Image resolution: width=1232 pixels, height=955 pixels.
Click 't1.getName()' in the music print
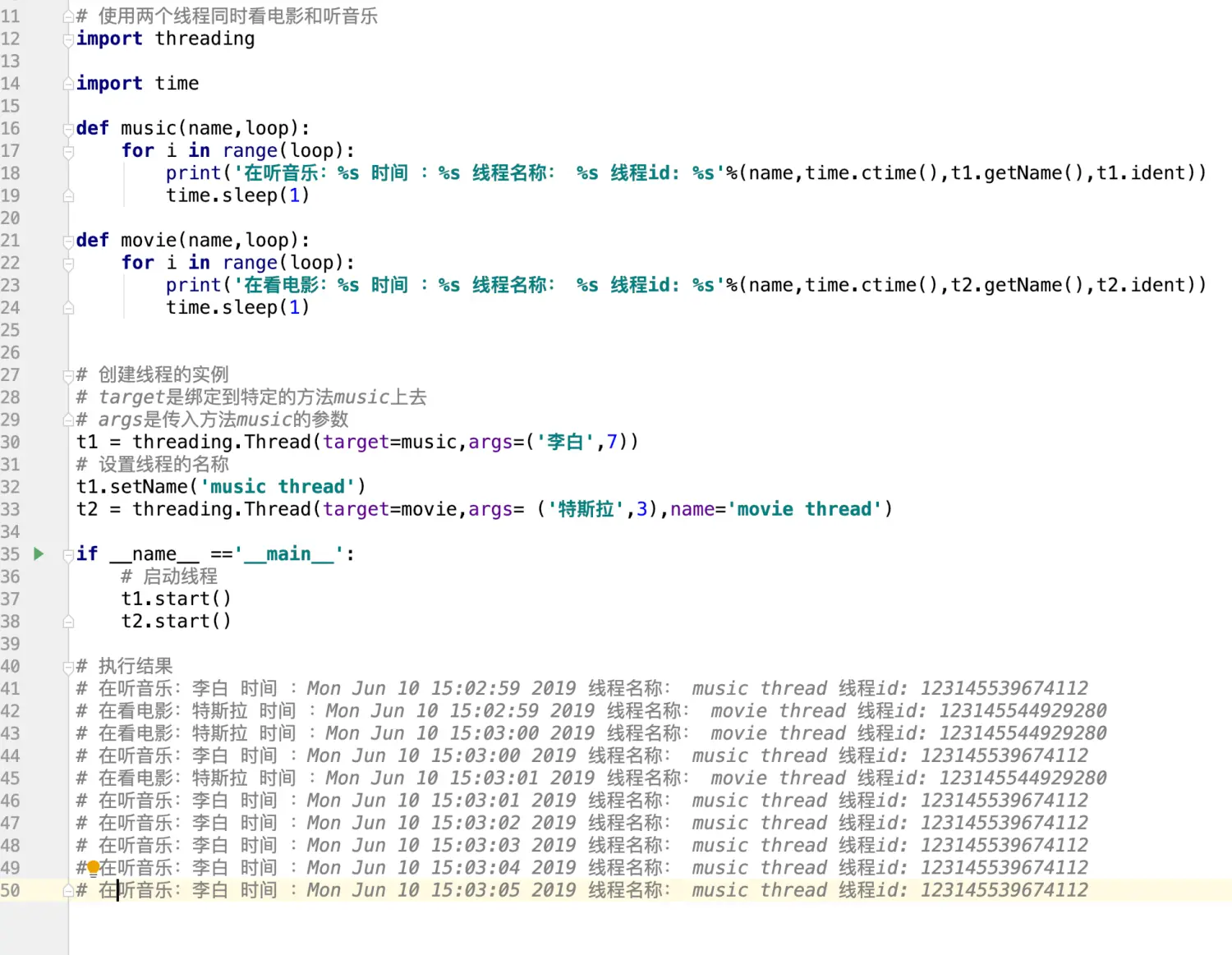pos(1018,173)
